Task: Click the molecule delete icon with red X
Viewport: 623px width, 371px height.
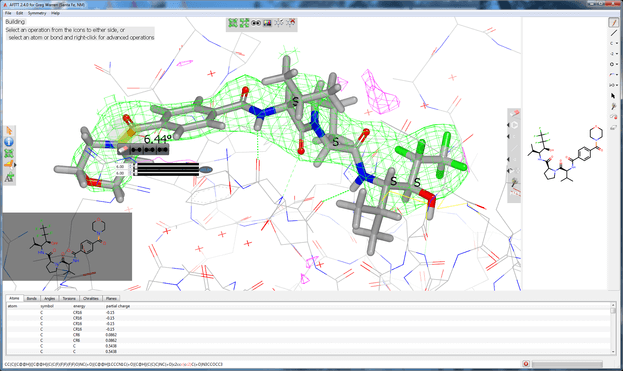Action: (x=291, y=23)
